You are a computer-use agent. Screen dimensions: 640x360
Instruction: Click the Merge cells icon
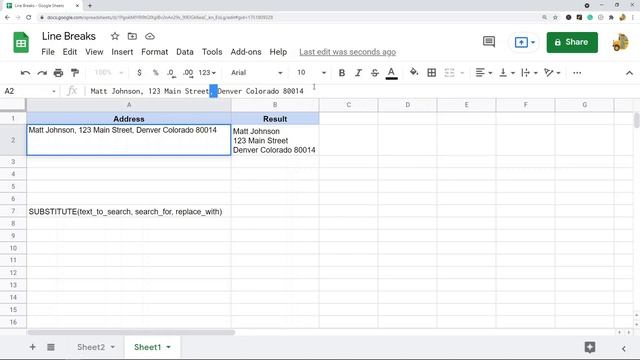coord(449,73)
